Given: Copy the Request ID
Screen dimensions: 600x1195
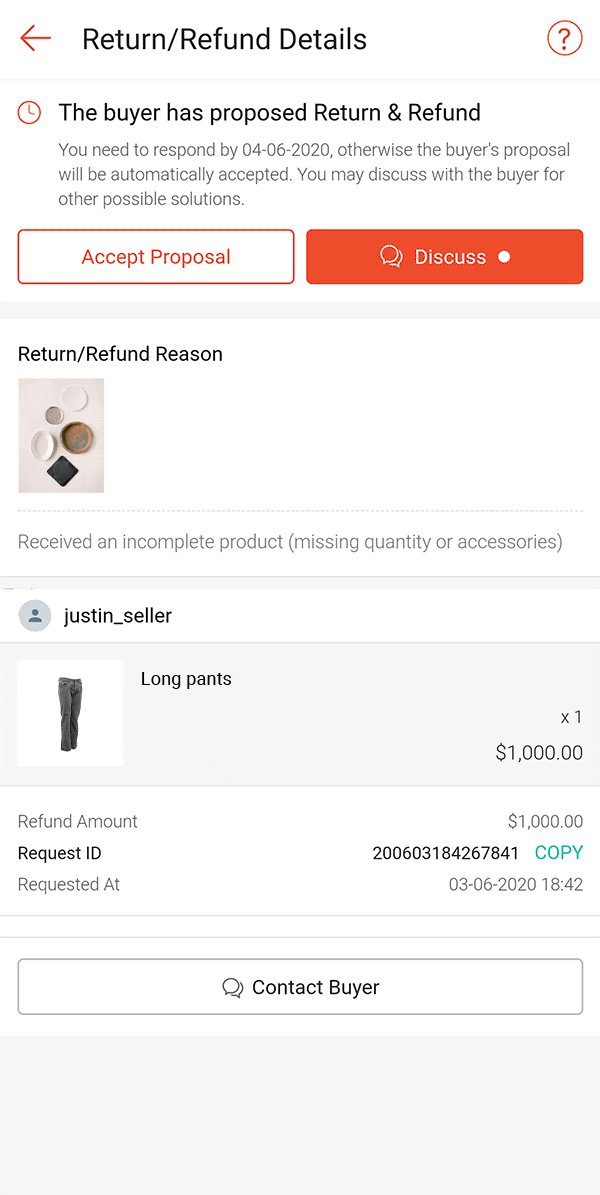Looking at the screenshot, I should click(x=558, y=853).
